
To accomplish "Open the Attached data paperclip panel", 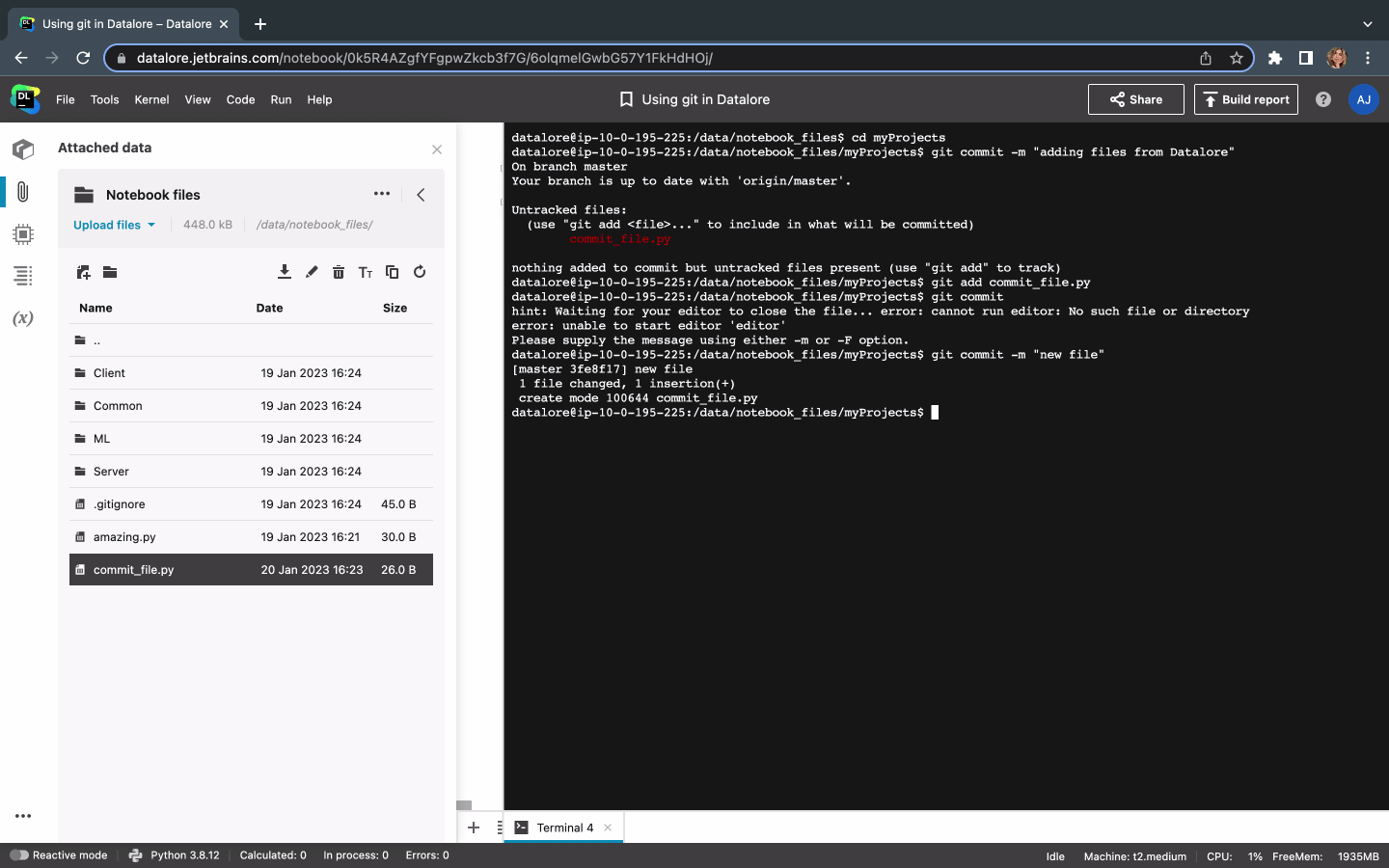I will click(x=23, y=191).
